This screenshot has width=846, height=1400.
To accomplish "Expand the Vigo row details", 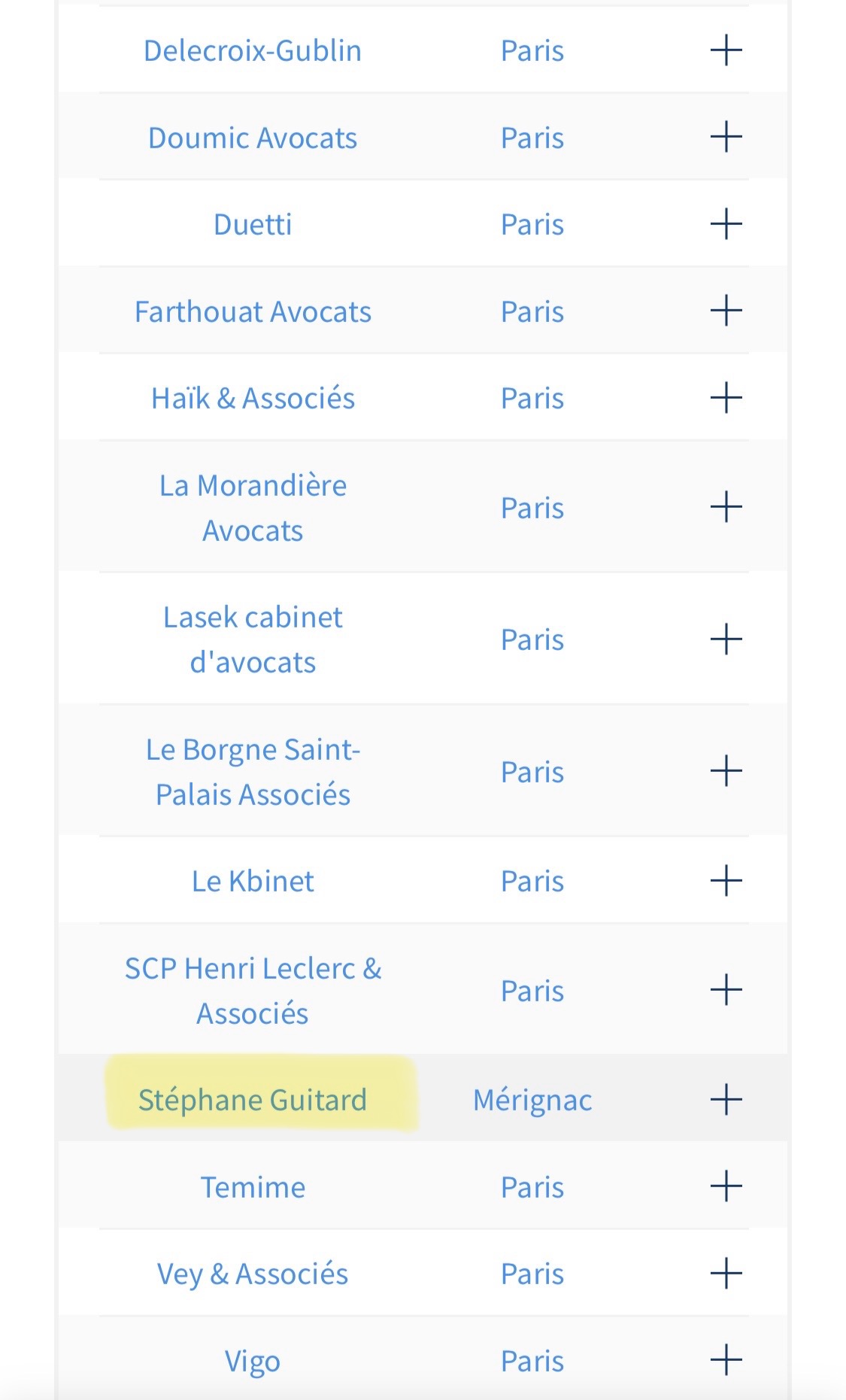I will pyautogui.click(x=726, y=1361).
